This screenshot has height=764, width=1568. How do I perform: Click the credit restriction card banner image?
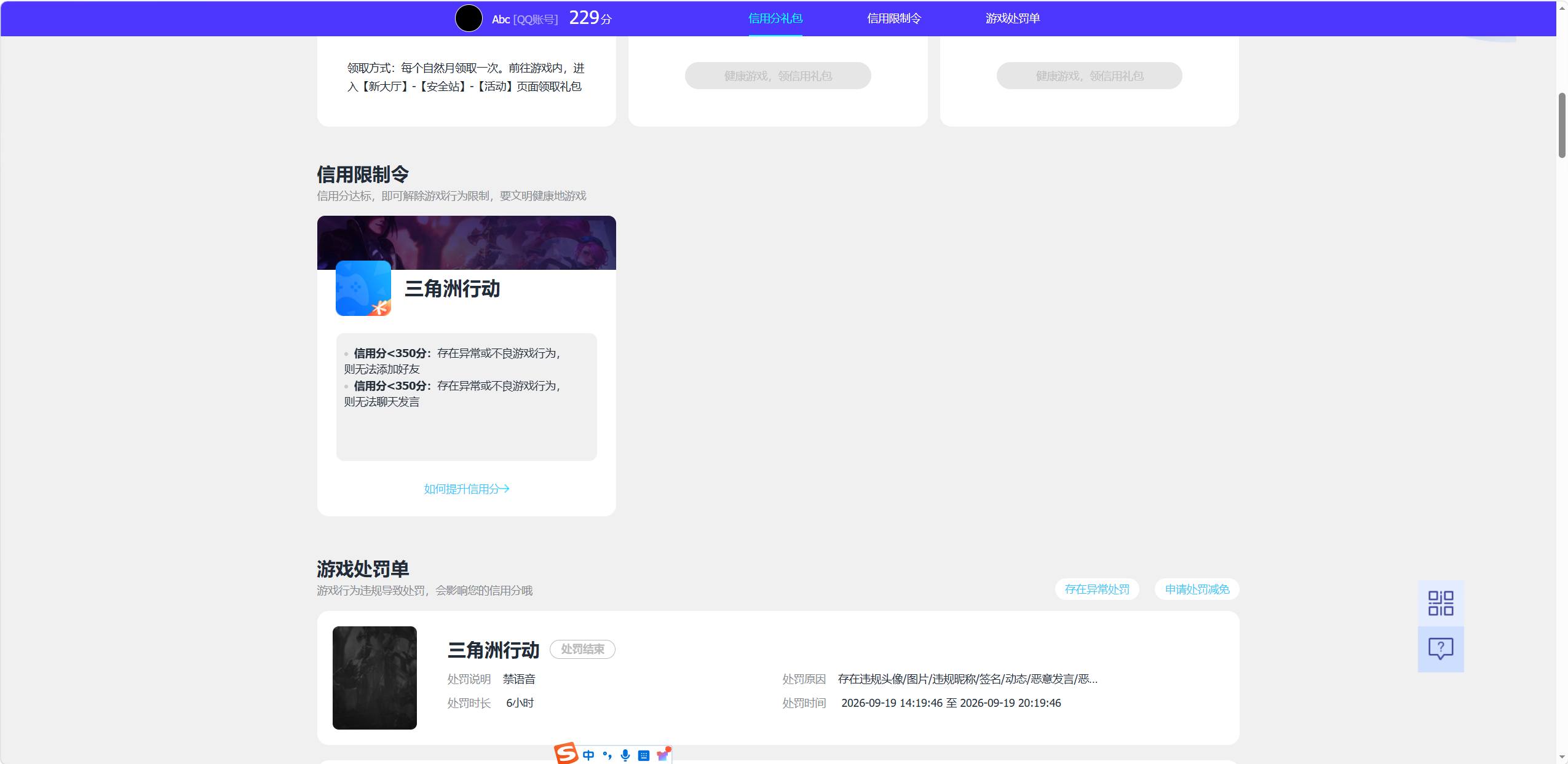coord(467,242)
